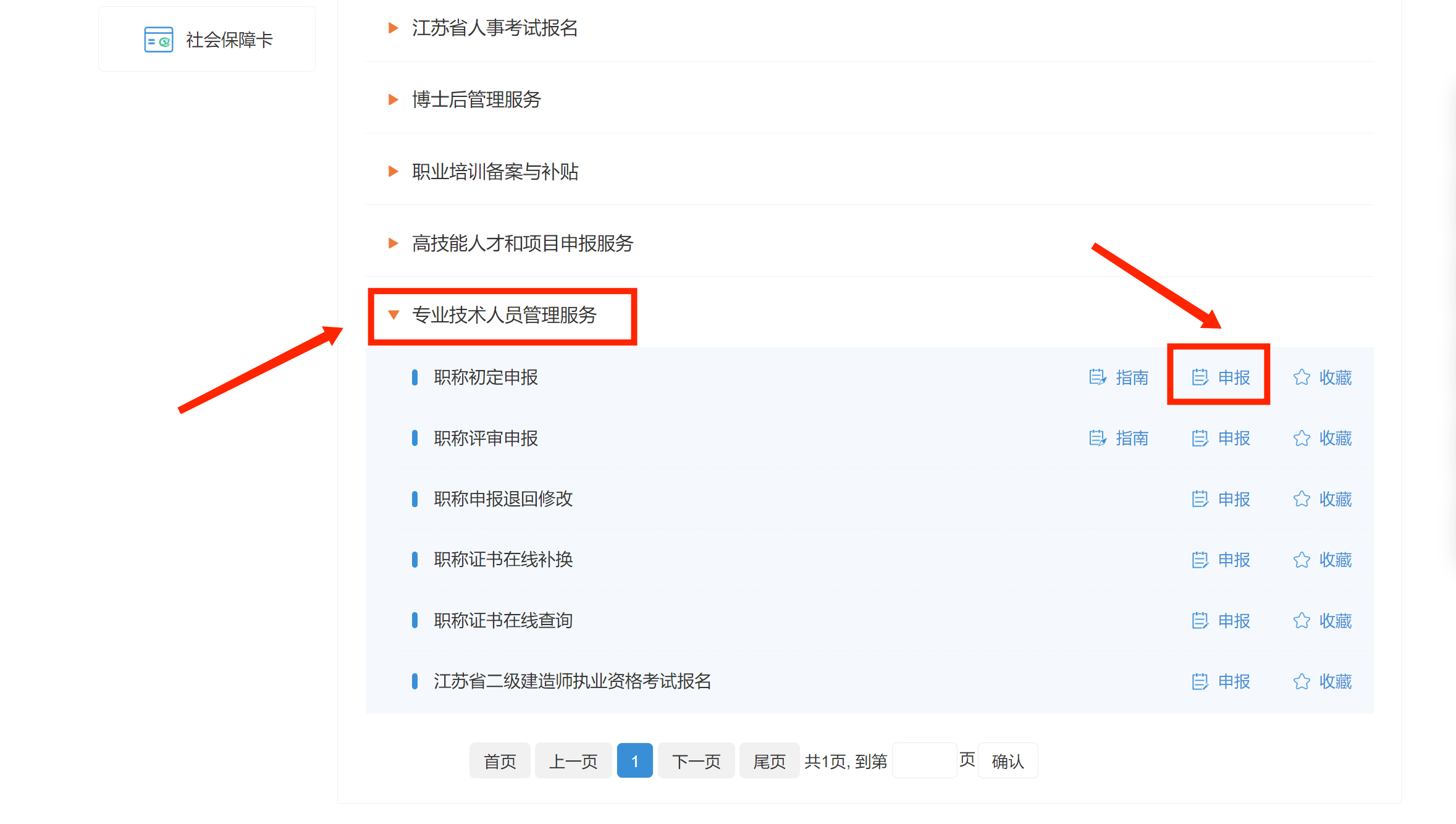Viewport: 1456px width, 824px height.
Task: Click the page number input field
Action: (924, 761)
